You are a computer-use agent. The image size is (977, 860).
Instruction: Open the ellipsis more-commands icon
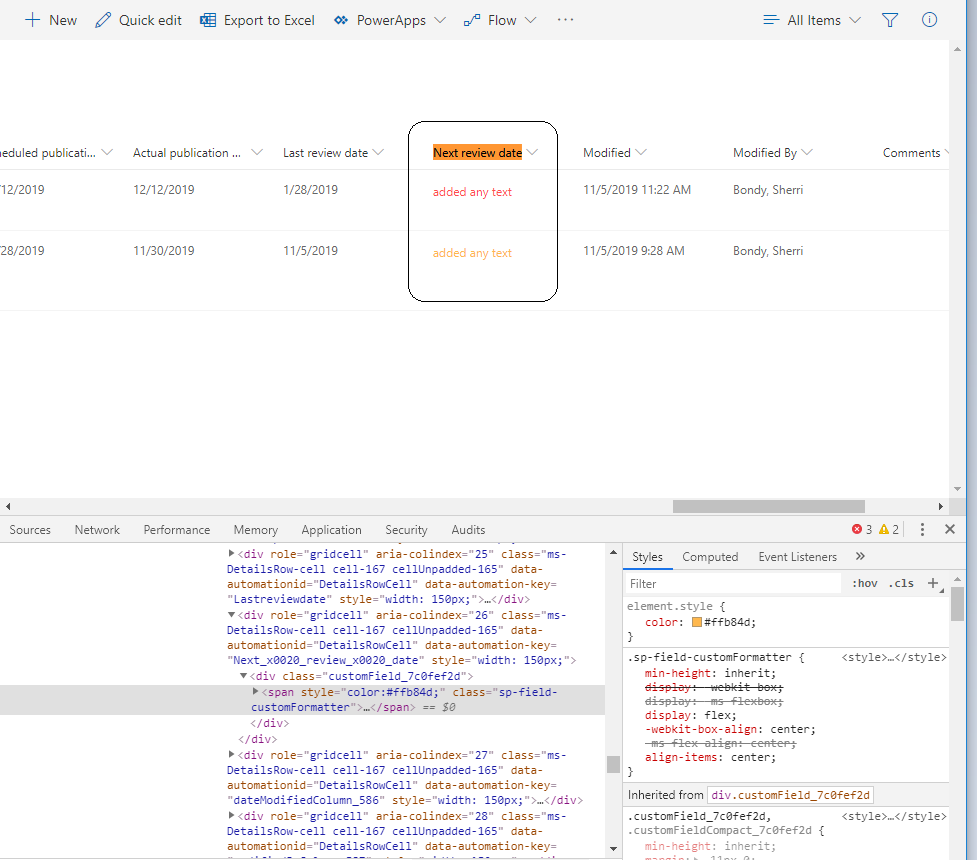(x=565, y=20)
